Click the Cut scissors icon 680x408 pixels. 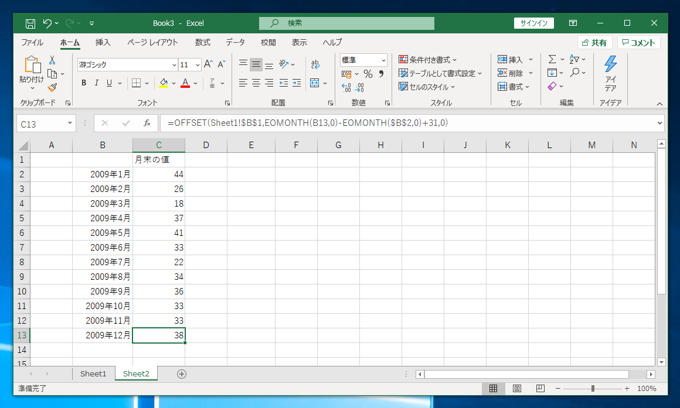[x=52, y=60]
